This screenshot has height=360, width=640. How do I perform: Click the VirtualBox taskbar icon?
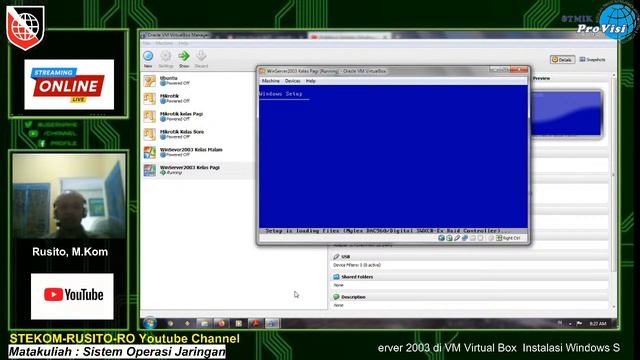click(272, 324)
